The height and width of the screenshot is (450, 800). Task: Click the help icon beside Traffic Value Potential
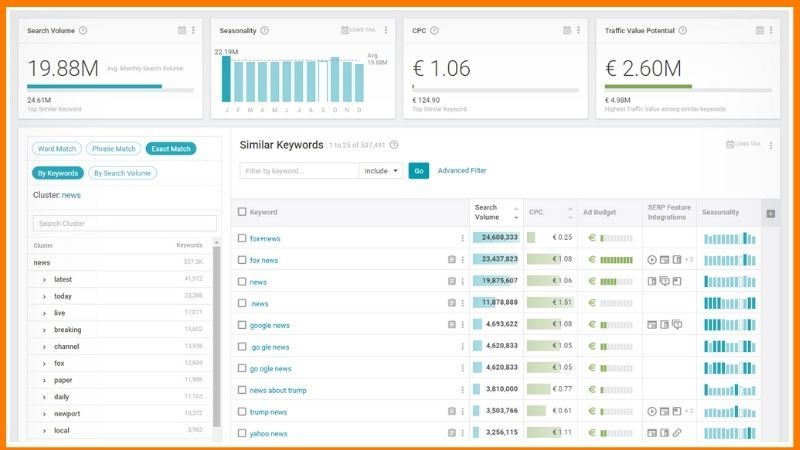point(682,31)
